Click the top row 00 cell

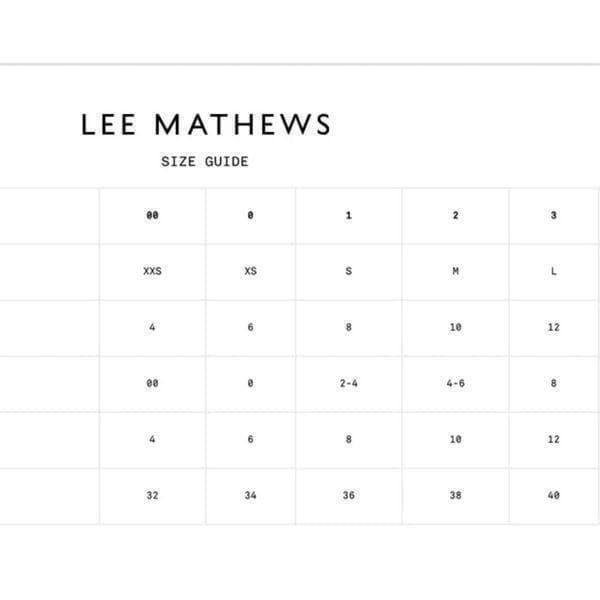tap(152, 215)
